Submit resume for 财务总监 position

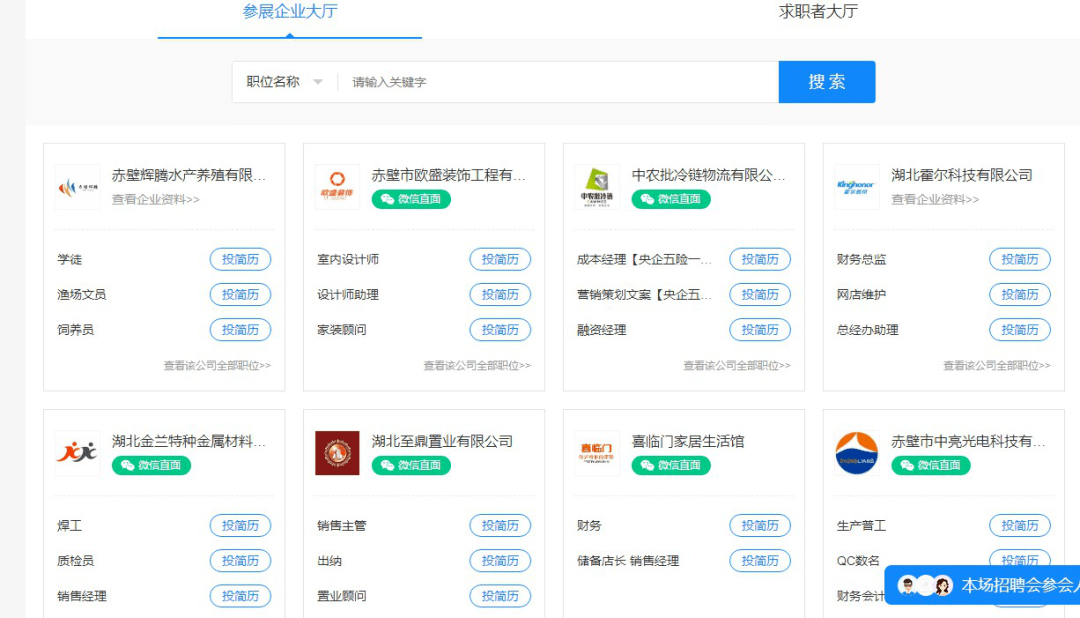[1020, 259]
